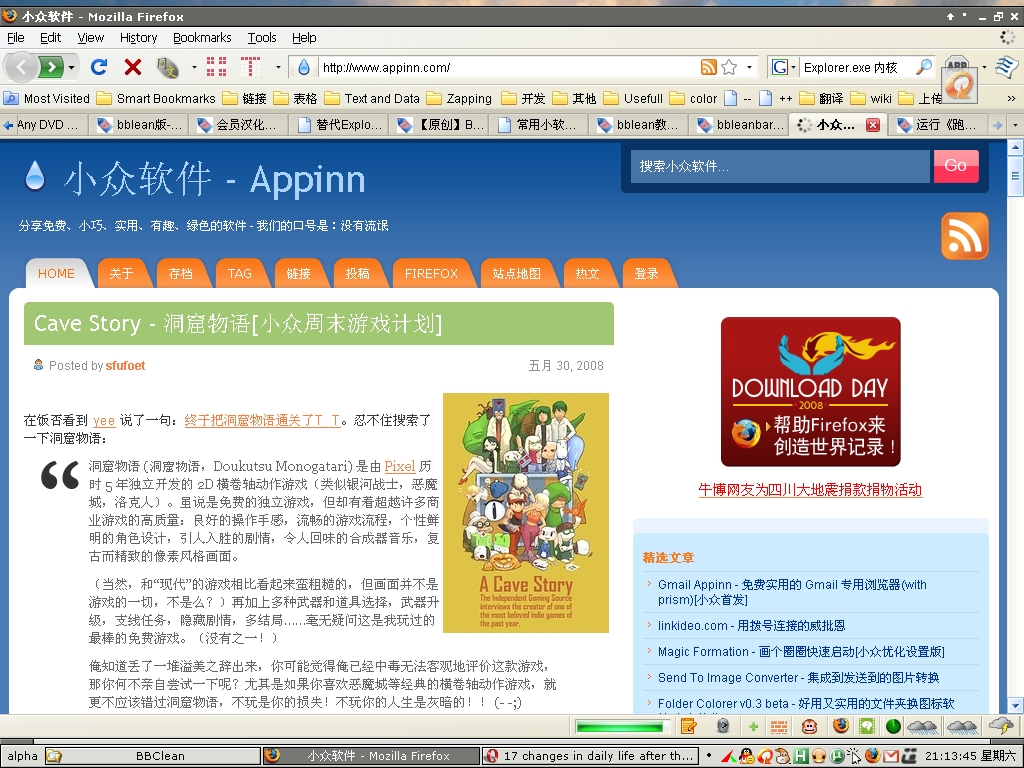Image resolution: width=1024 pixels, height=768 pixels.
Task: Switch to the 常用小软 tab
Action: pyautogui.click(x=538, y=125)
